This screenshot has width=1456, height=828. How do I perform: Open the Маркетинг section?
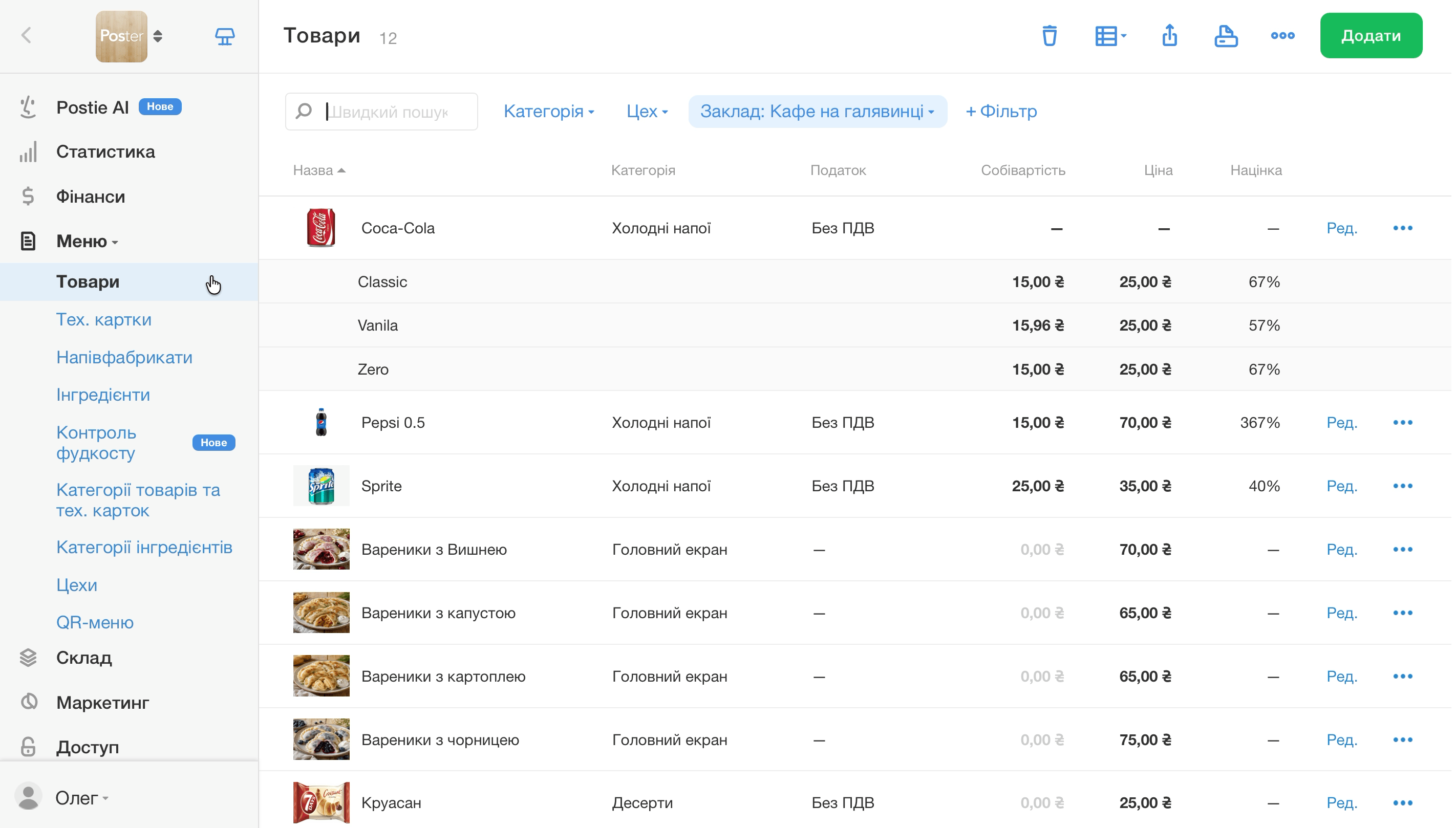tap(102, 703)
